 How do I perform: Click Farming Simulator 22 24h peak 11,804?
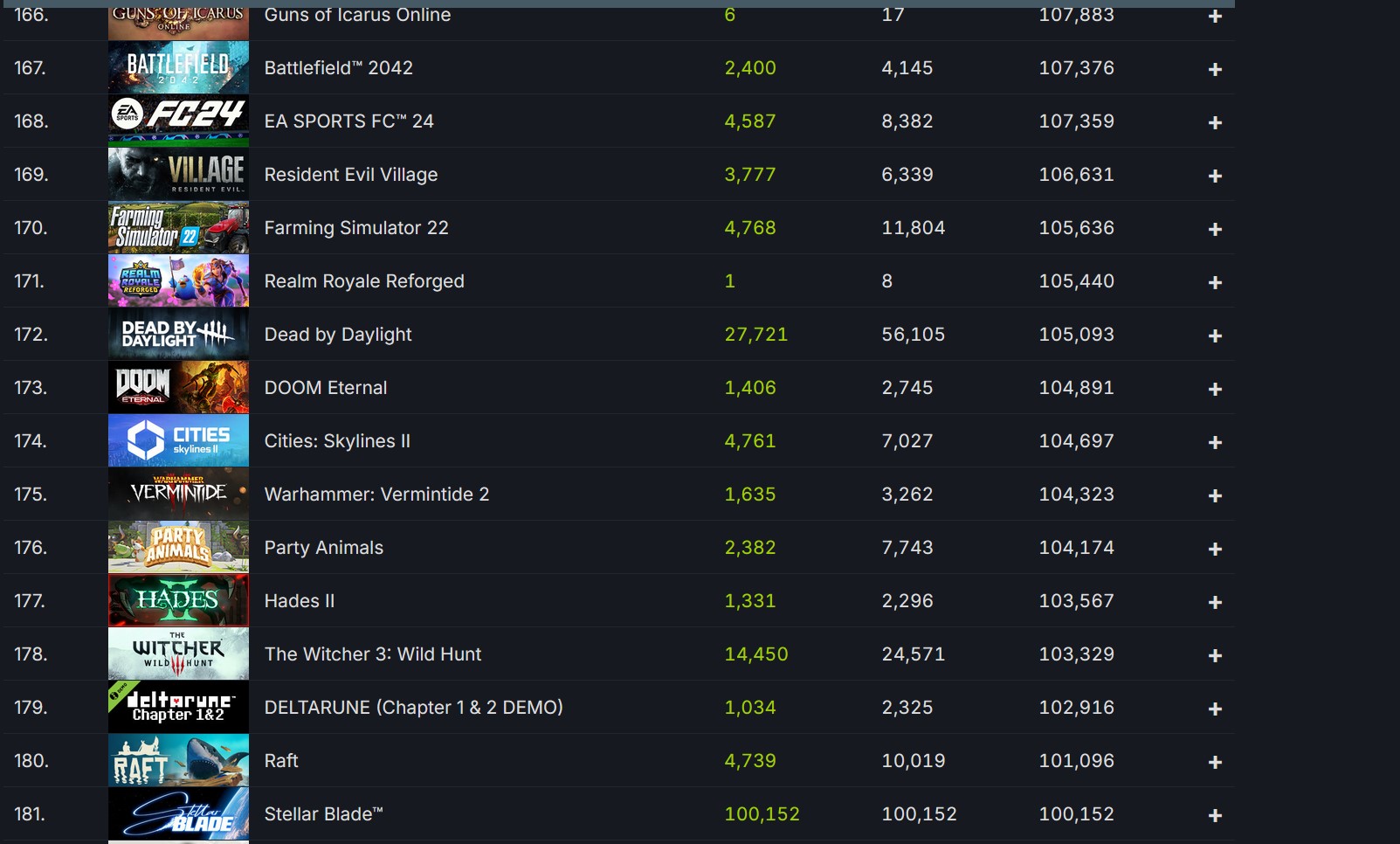coord(914,227)
